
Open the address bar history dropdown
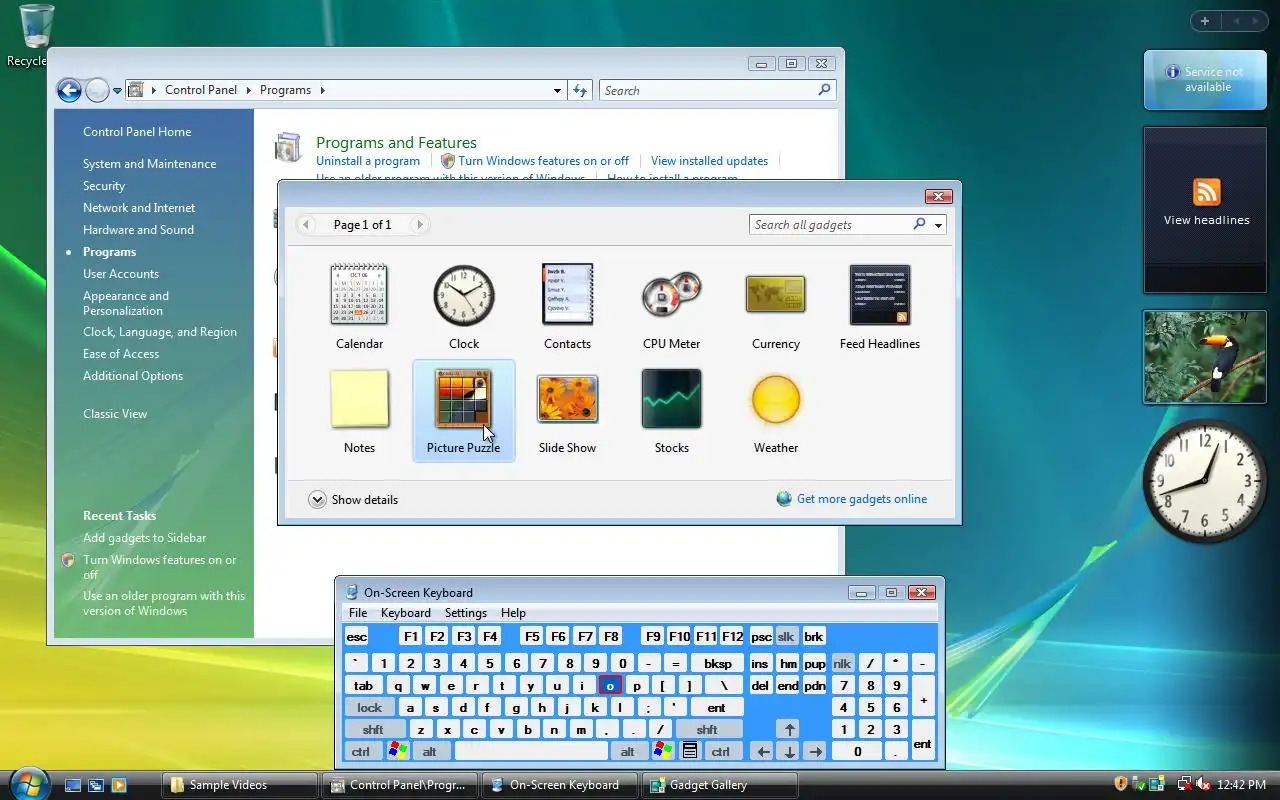(557, 90)
